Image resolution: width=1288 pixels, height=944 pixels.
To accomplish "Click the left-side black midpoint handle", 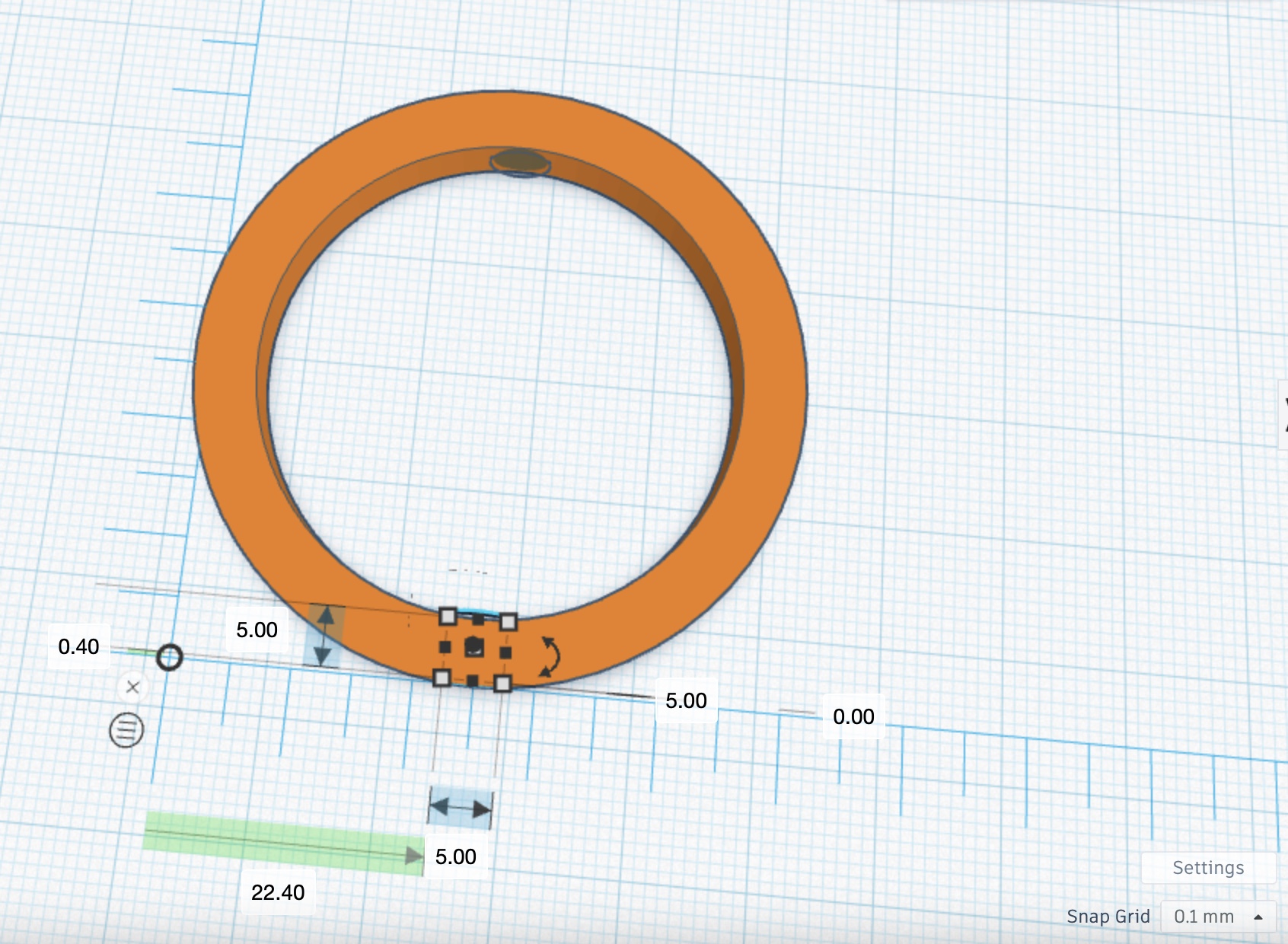I will tap(445, 647).
